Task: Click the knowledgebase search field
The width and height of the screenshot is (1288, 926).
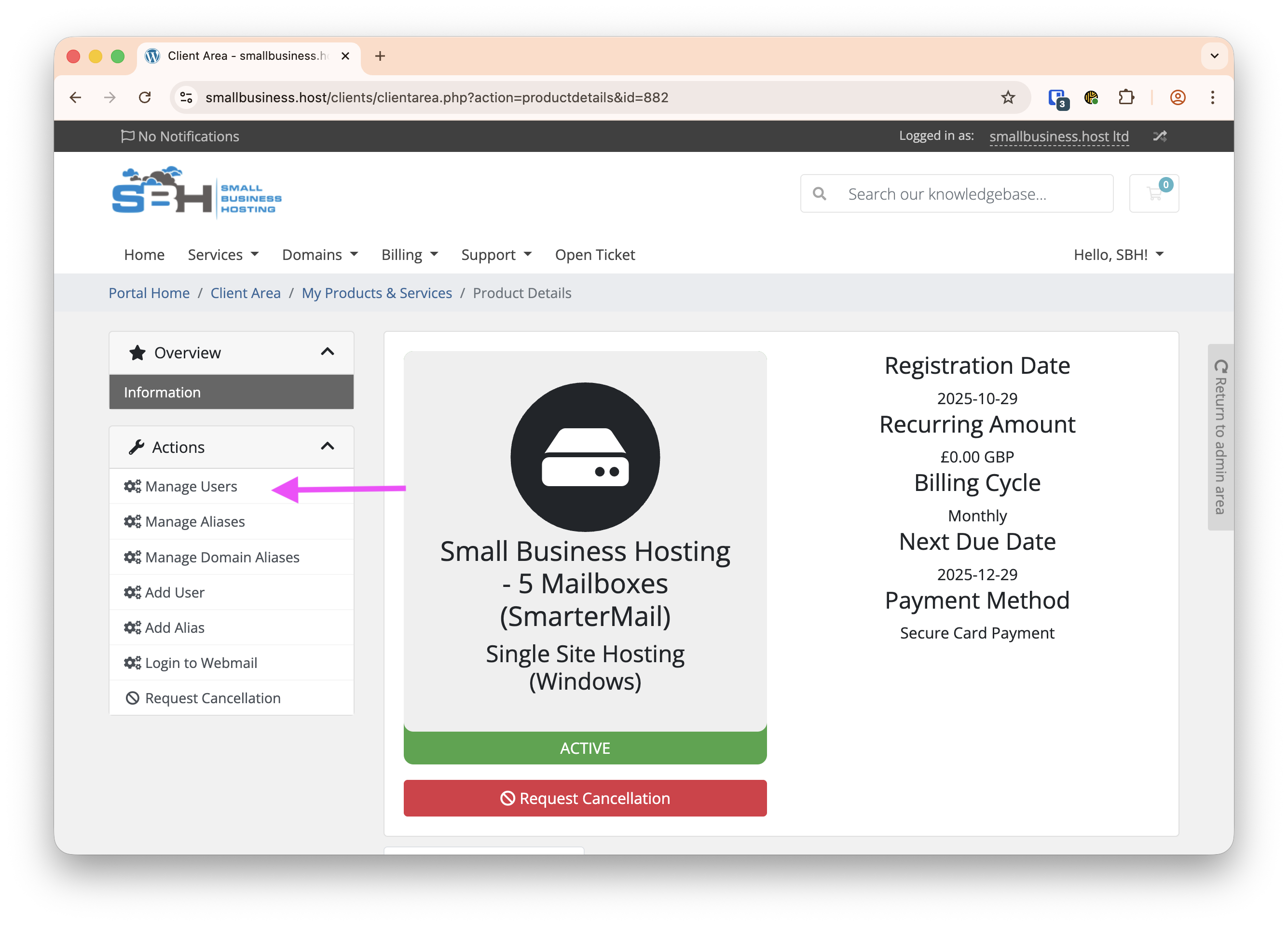Action: point(971,194)
